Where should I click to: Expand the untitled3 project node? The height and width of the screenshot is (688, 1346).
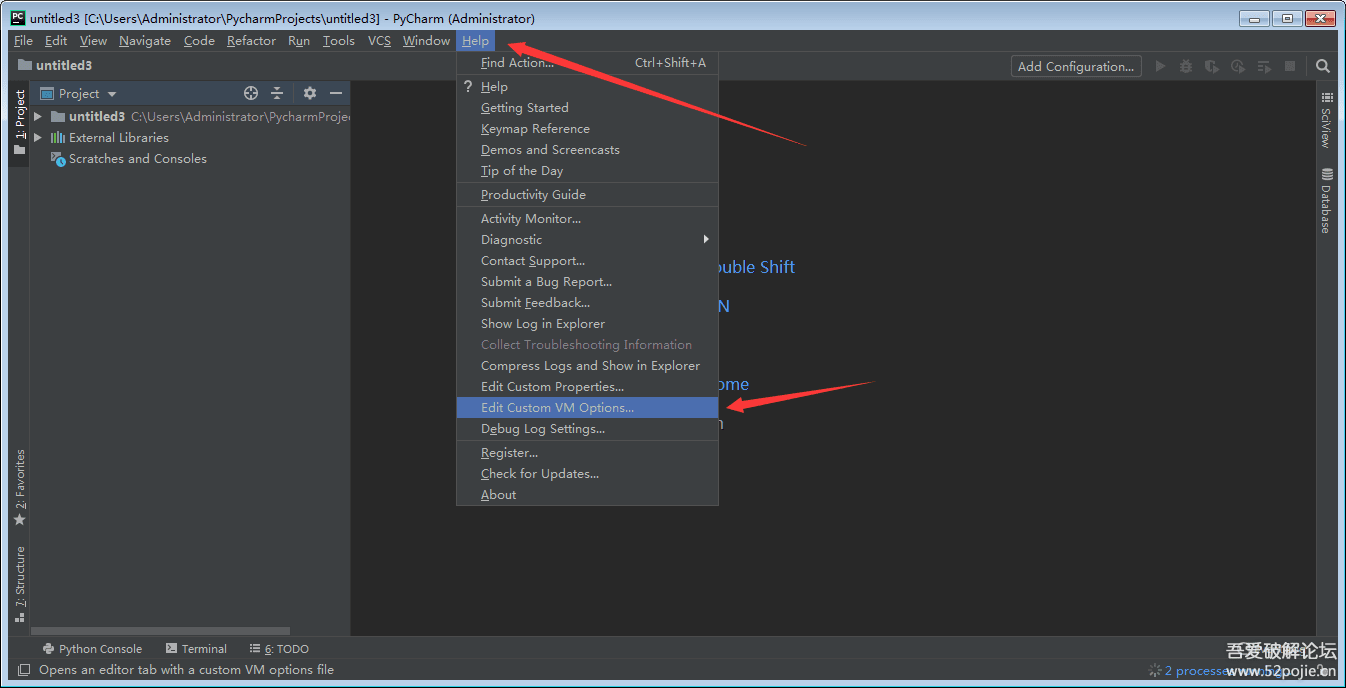click(x=38, y=116)
